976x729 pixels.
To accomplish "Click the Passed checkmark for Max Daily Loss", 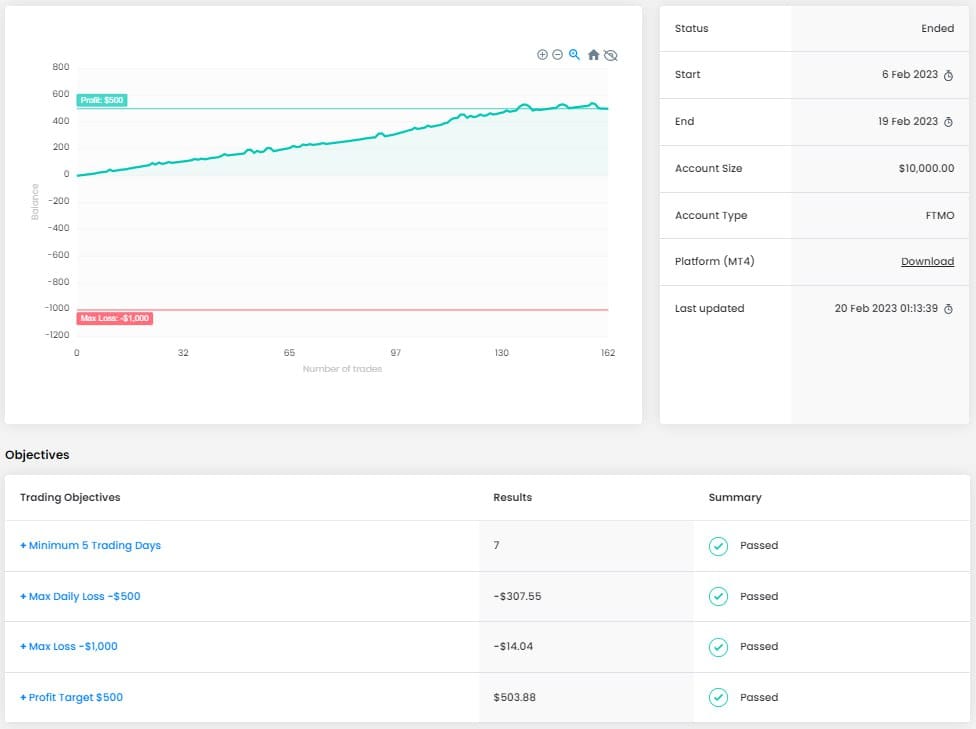I will click(718, 596).
